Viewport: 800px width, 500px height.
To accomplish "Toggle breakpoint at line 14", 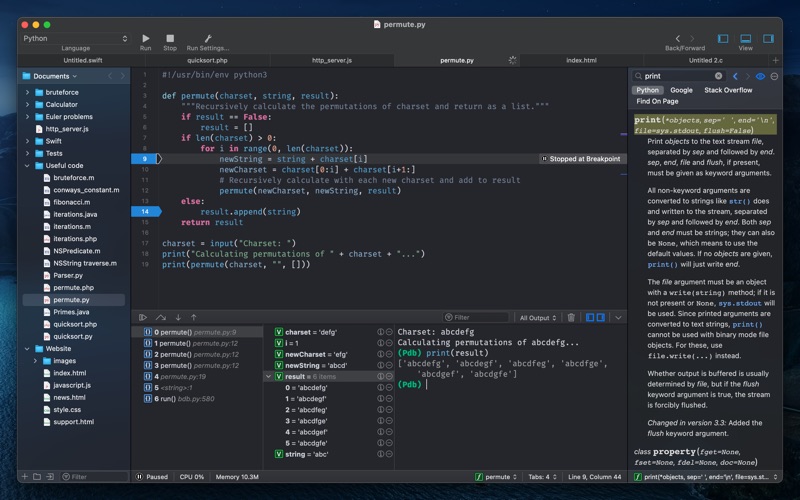I will click(145, 211).
